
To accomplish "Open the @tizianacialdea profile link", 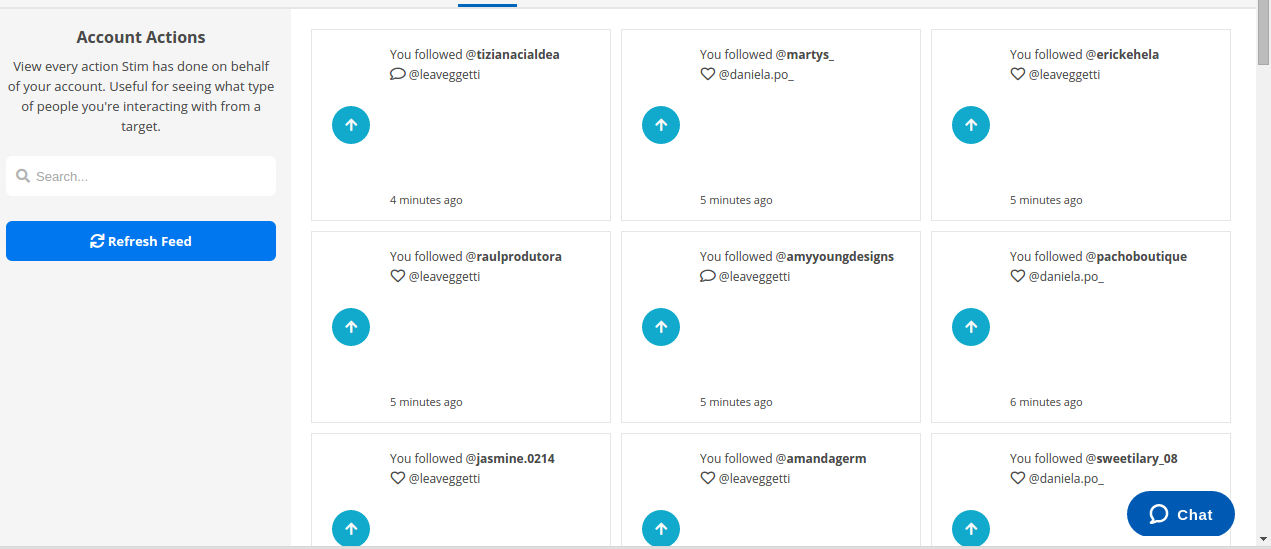I will coord(513,54).
